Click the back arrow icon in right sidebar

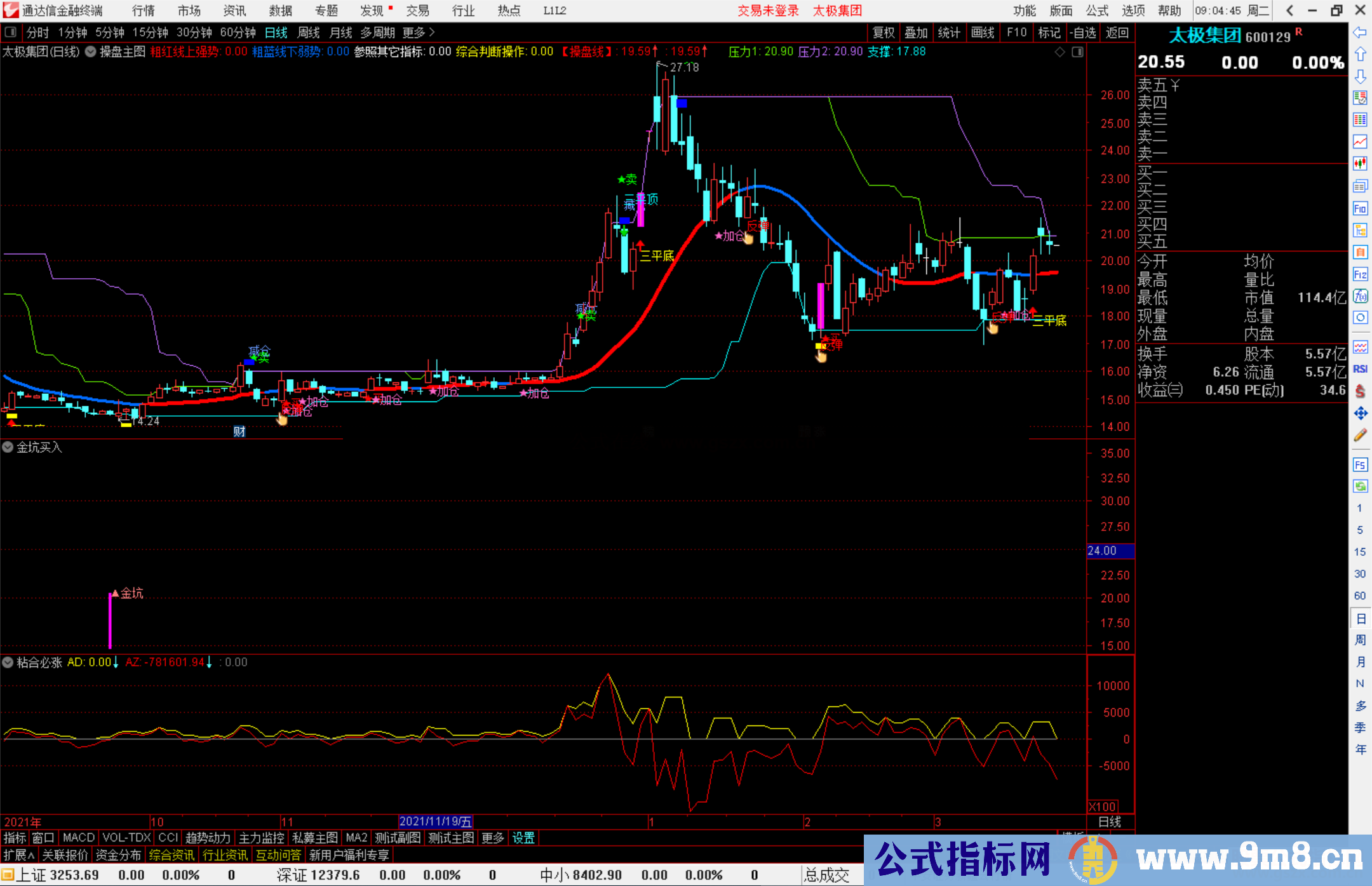pyautogui.click(x=1360, y=32)
